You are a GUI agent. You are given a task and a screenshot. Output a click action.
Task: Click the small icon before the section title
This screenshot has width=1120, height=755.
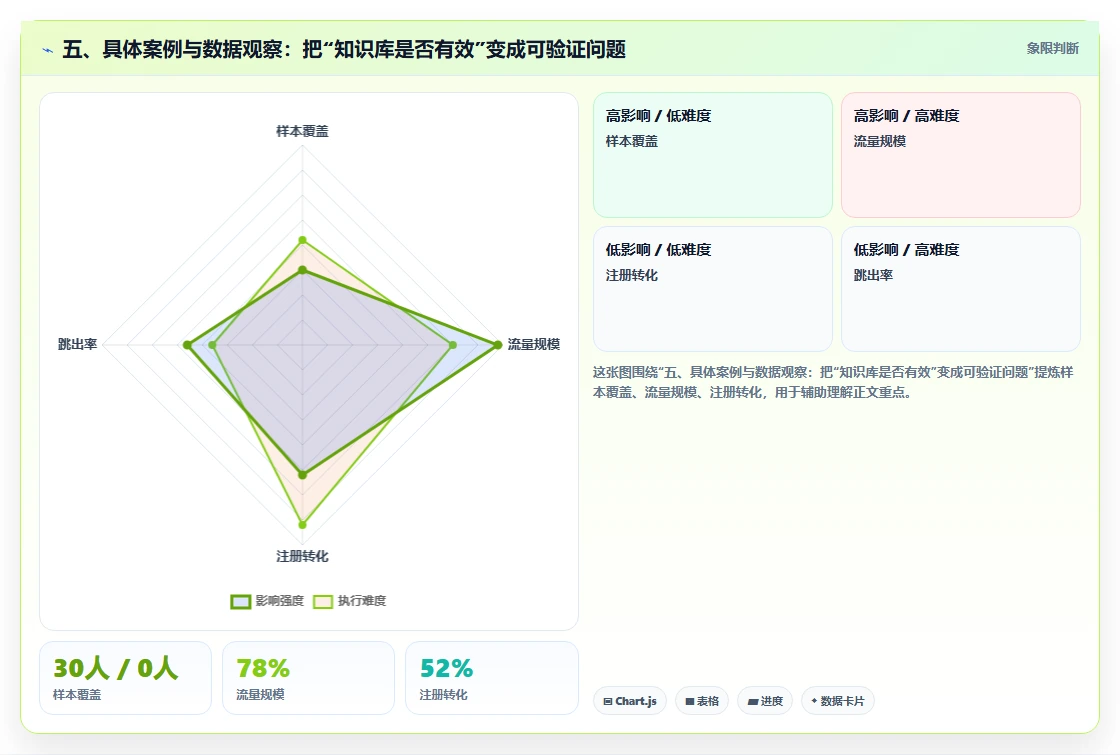pos(48,50)
